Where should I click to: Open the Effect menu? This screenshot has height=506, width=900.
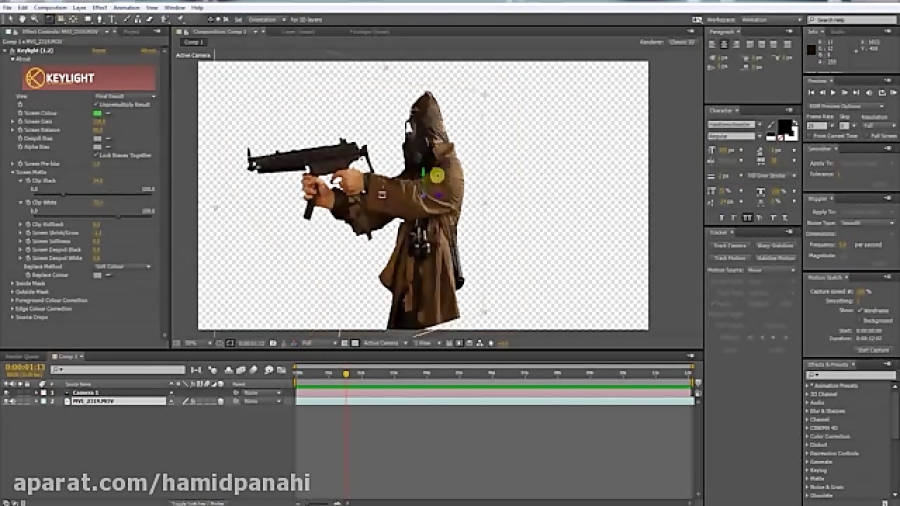[x=99, y=8]
